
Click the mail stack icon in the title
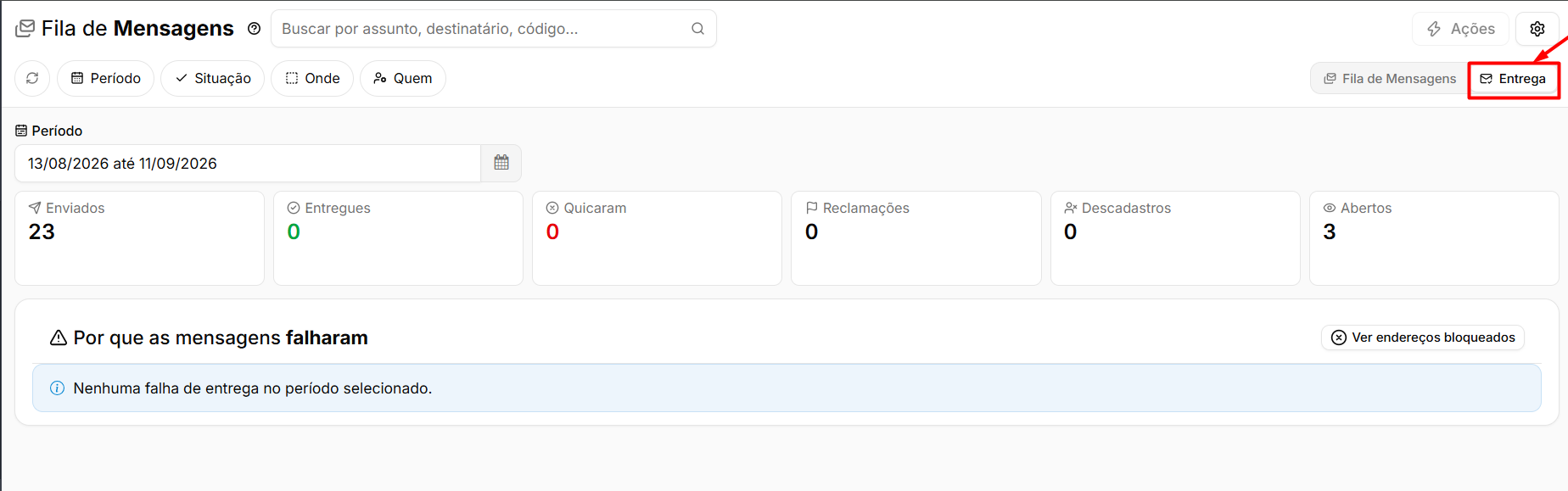pyautogui.click(x=25, y=29)
